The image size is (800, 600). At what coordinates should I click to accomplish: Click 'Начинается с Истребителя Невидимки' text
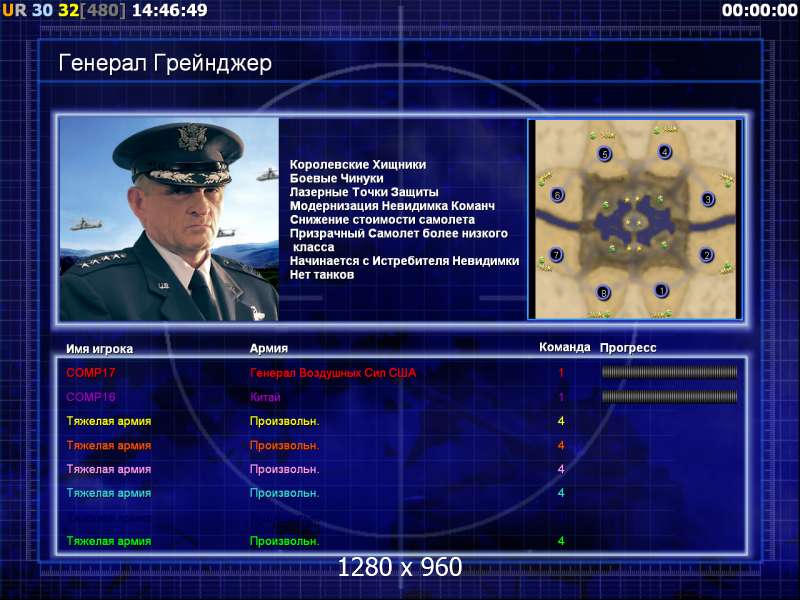(x=404, y=261)
